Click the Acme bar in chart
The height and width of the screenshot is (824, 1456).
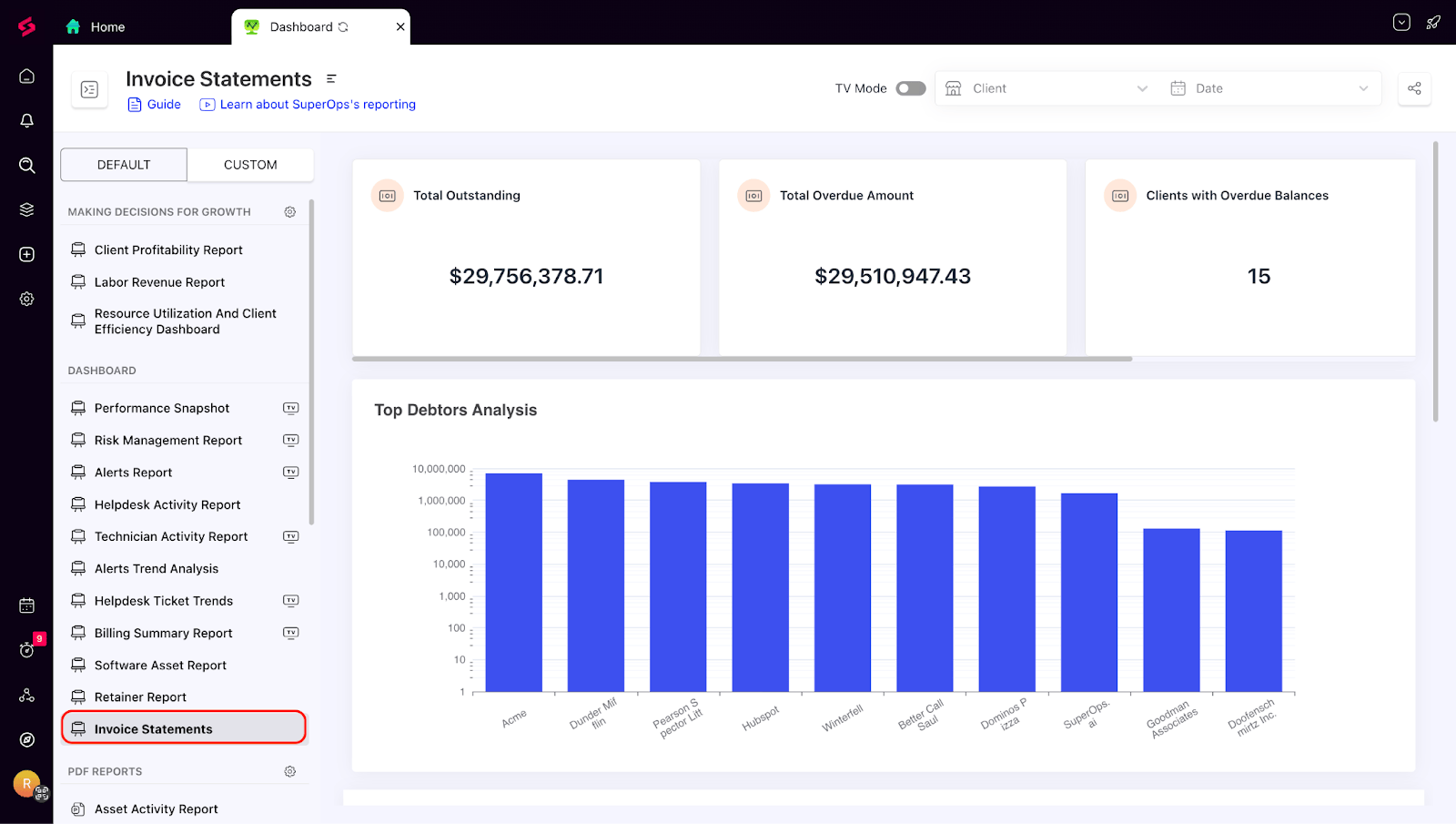(514, 583)
